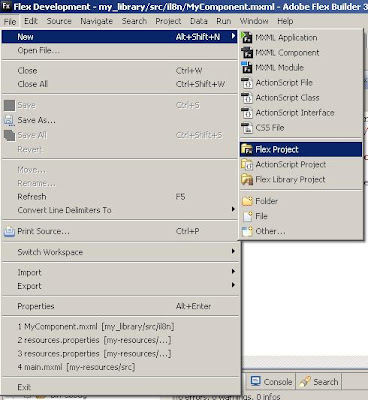Open the Window menu
The width and height of the screenshot is (368, 400).
pos(254,21)
